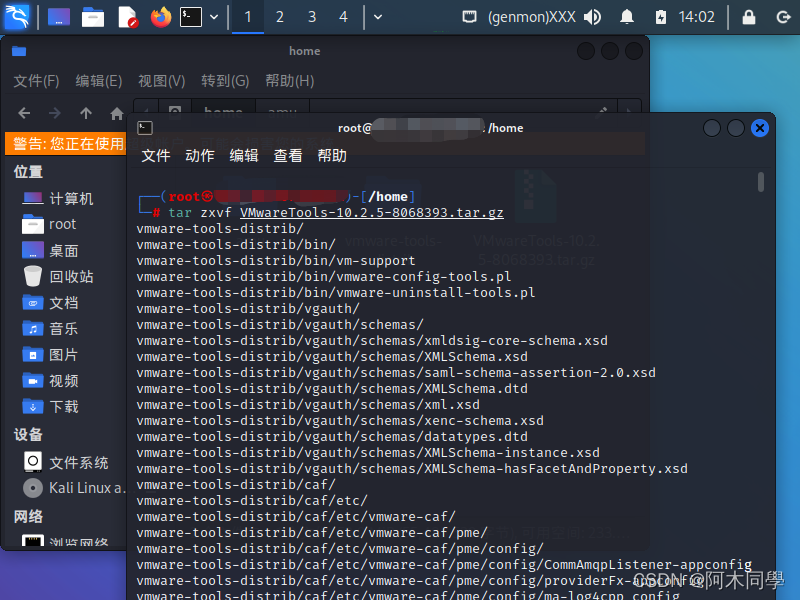The image size is (800, 600).
Task: Open the 转到(G) menu in file manager
Action: click(x=225, y=81)
